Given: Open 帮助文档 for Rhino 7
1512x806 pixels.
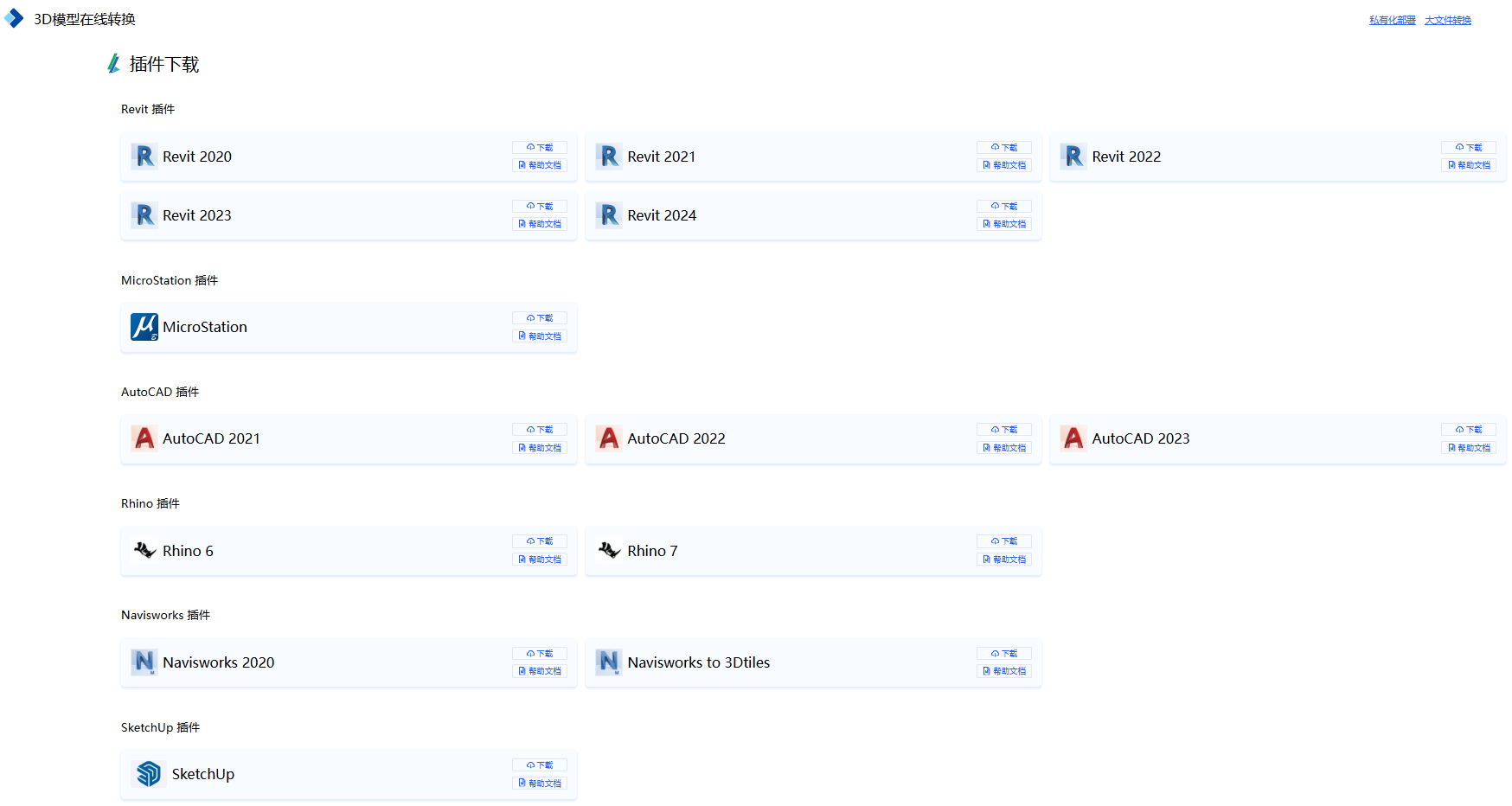Looking at the screenshot, I should [1004, 560].
